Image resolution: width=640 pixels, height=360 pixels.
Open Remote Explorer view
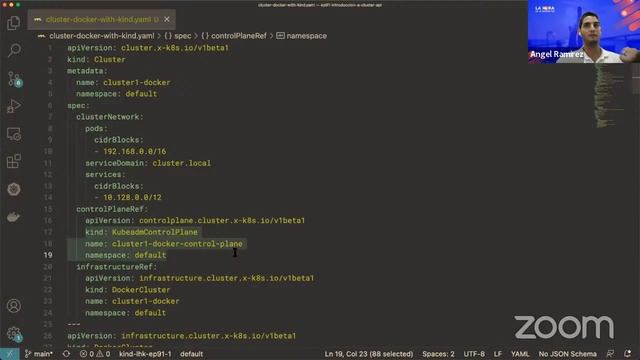(13, 134)
